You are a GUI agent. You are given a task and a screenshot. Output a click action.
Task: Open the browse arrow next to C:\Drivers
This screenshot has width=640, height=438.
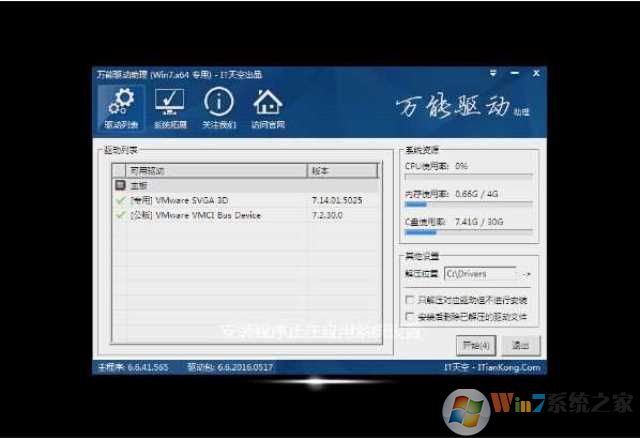point(527,274)
